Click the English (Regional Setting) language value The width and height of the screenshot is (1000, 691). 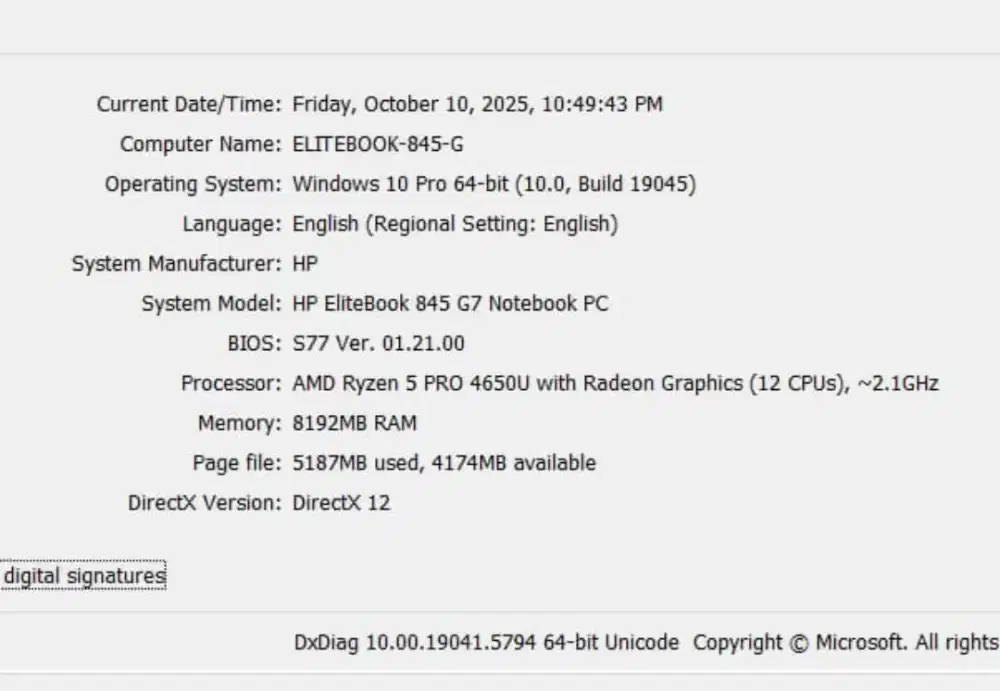[x=455, y=224]
